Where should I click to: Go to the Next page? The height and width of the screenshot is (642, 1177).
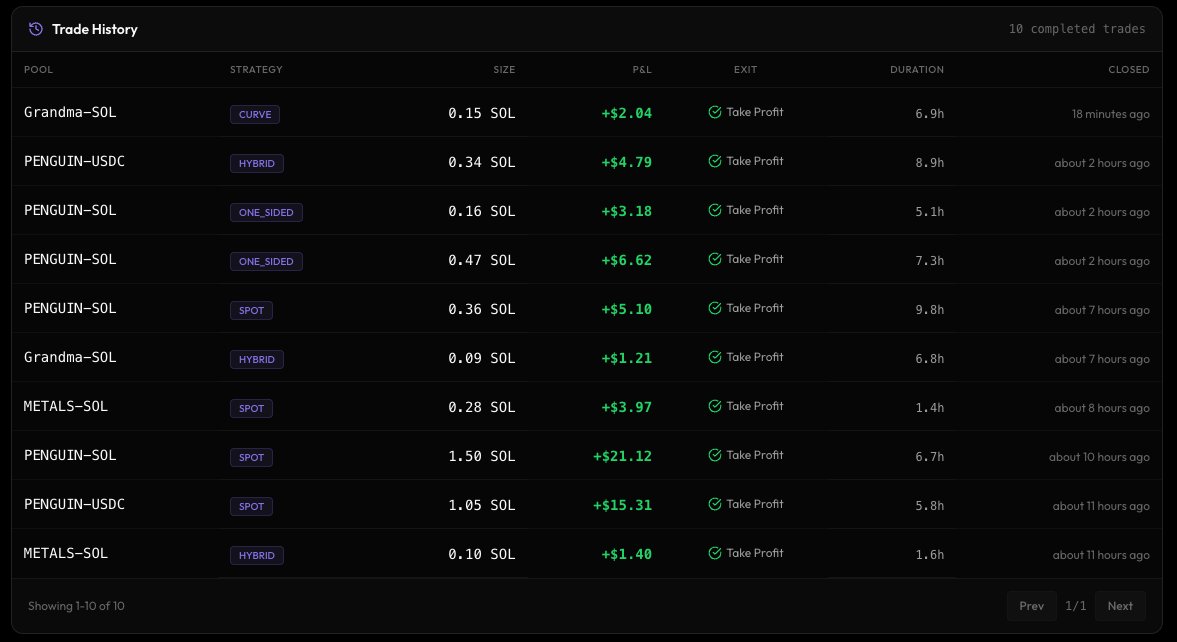coord(1120,606)
